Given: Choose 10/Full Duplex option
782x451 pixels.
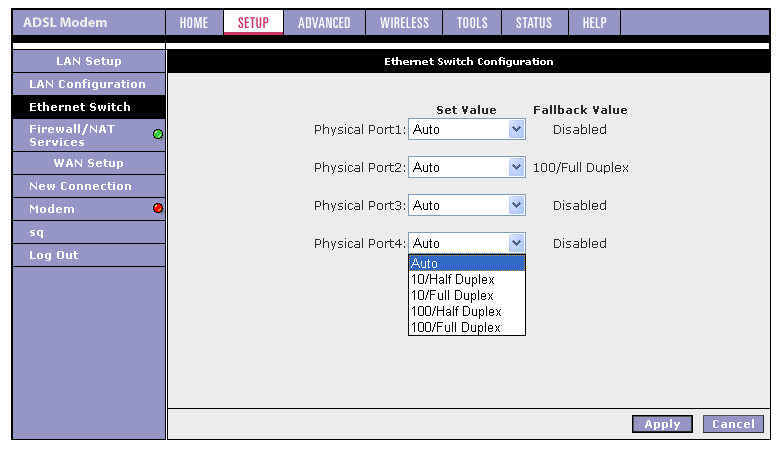Looking at the screenshot, I should [453, 296].
